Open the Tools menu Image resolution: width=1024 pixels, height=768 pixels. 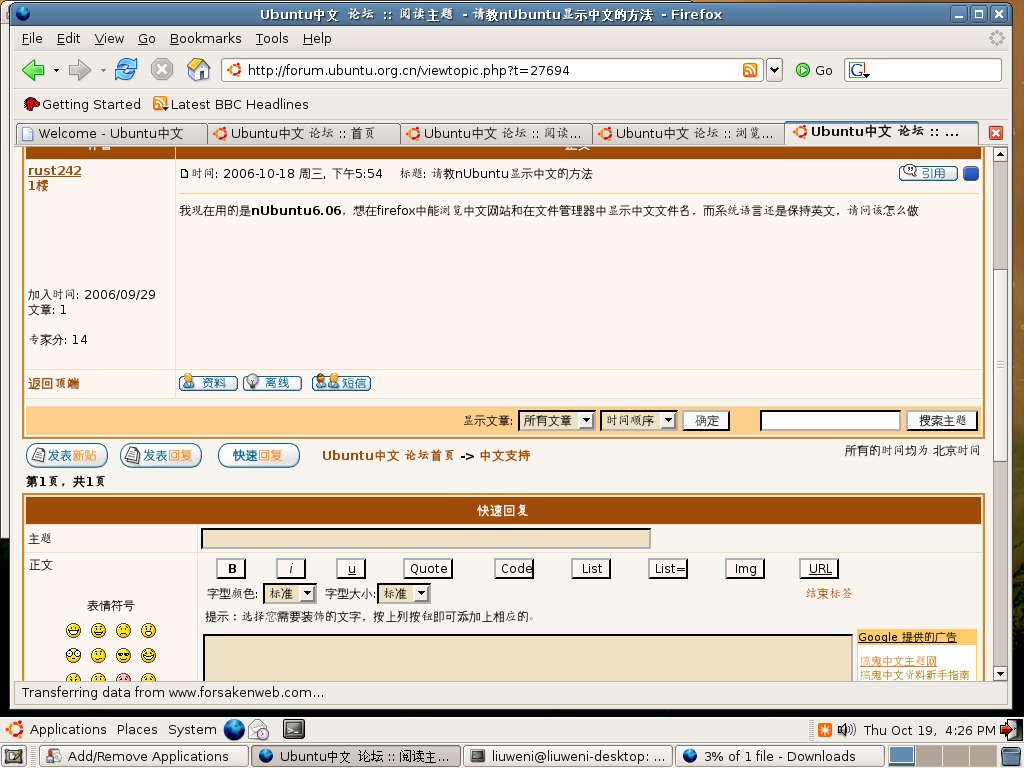pyautogui.click(x=272, y=39)
